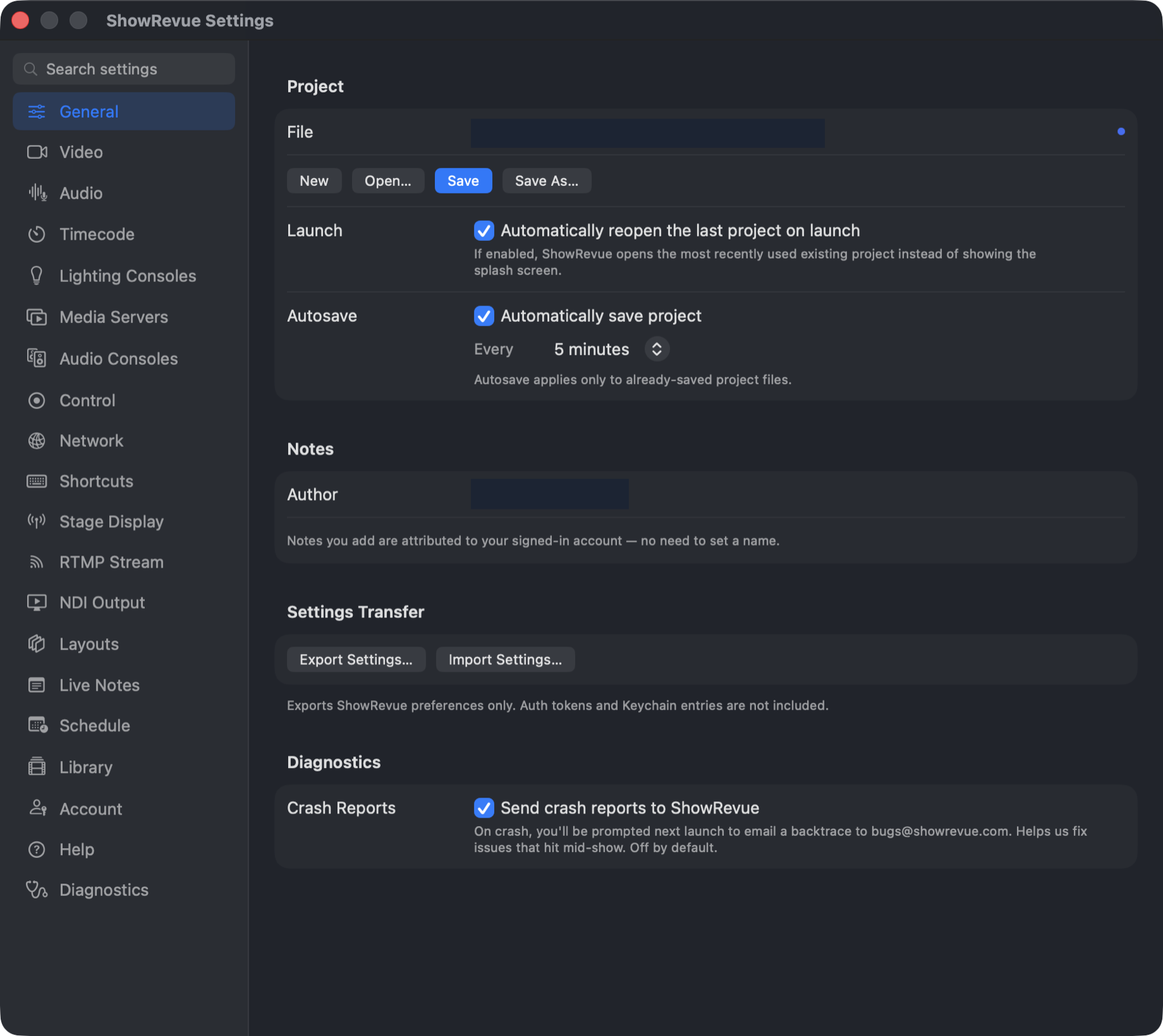This screenshot has width=1163, height=1036.
Task: Select Lighting Consoles in sidebar
Action: [123, 276]
